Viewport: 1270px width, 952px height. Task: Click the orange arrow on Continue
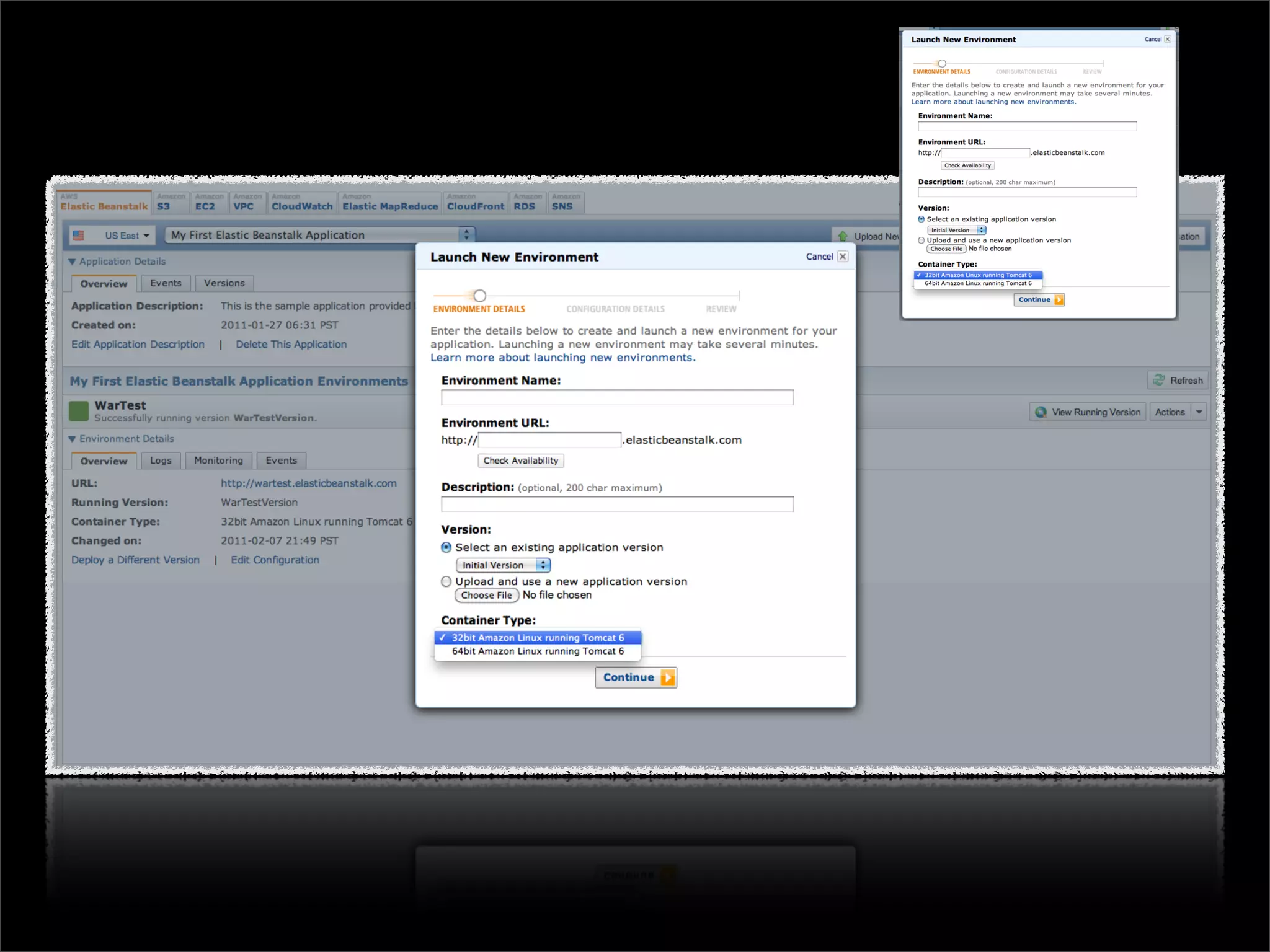pyautogui.click(x=668, y=677)
